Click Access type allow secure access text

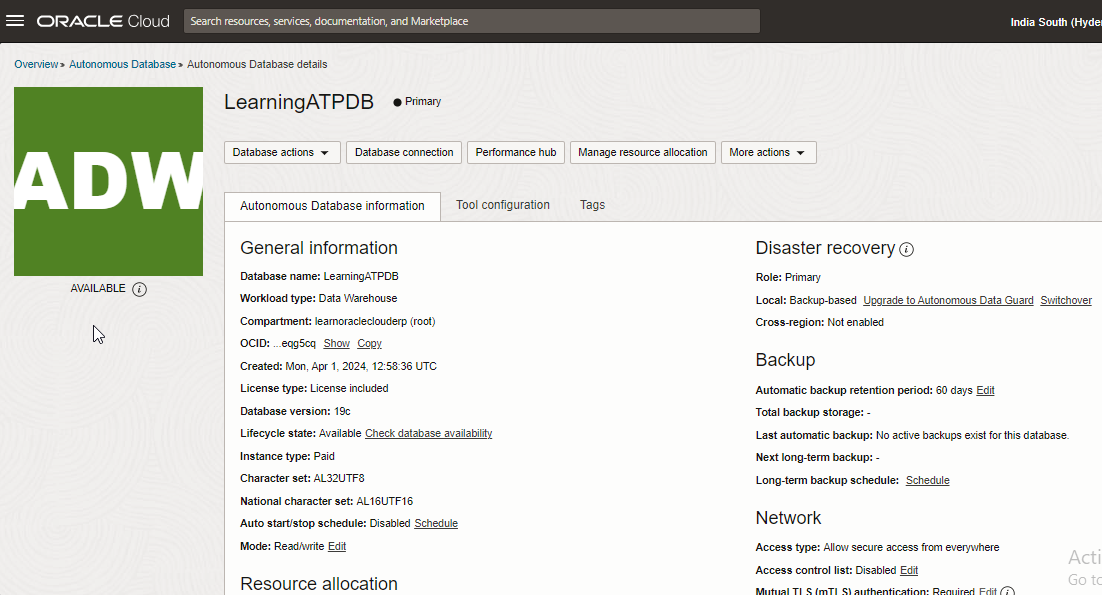tap(877, 547)
